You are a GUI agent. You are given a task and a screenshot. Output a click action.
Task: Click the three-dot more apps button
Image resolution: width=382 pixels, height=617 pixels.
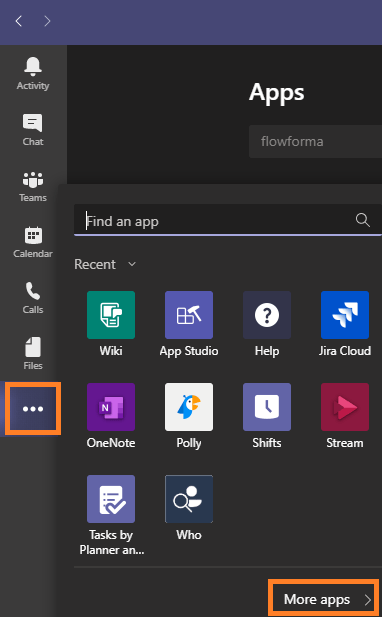[33, 408]
